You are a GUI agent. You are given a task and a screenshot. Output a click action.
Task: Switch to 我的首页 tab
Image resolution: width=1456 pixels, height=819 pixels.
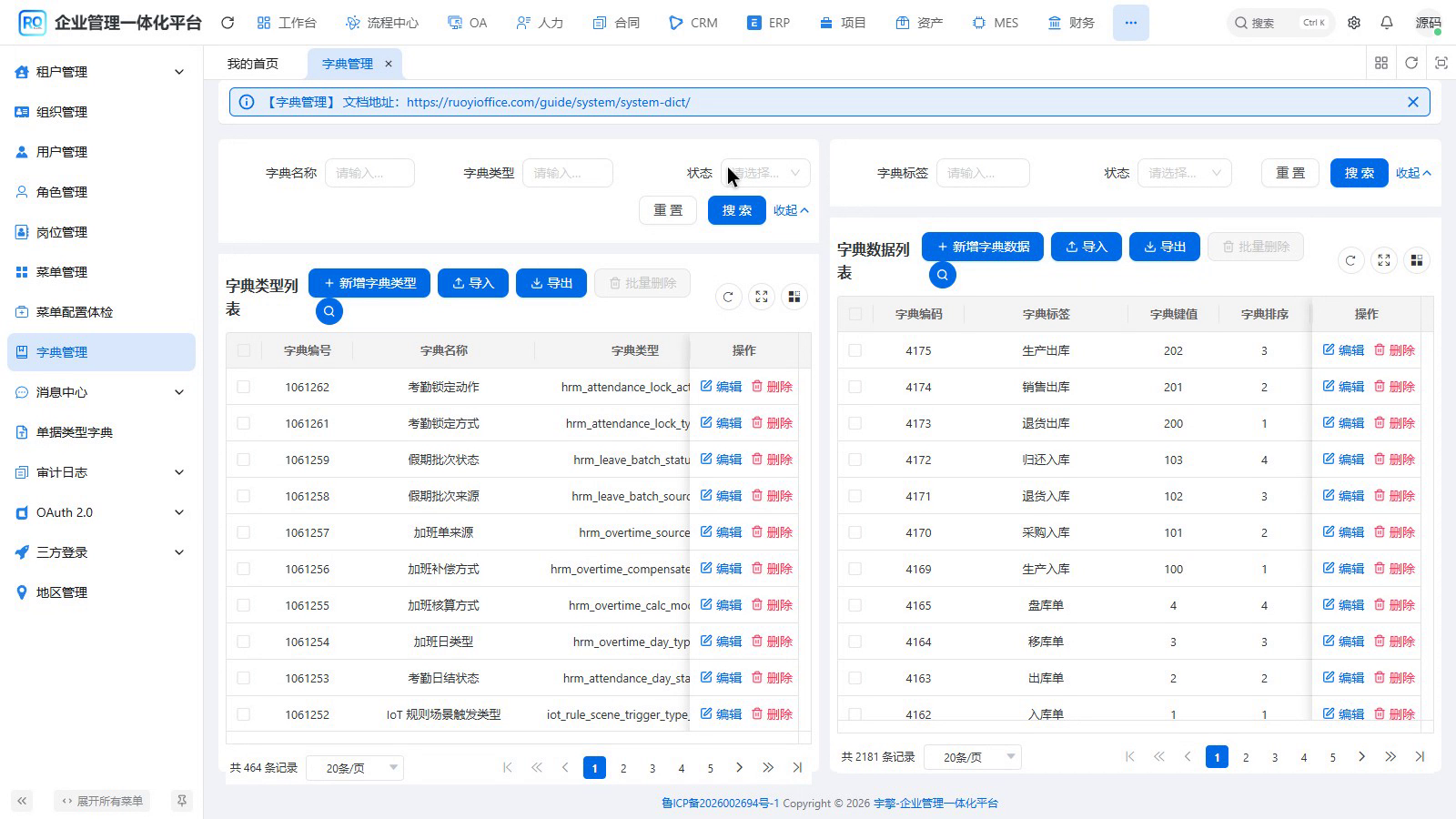[x=253, y=64]
